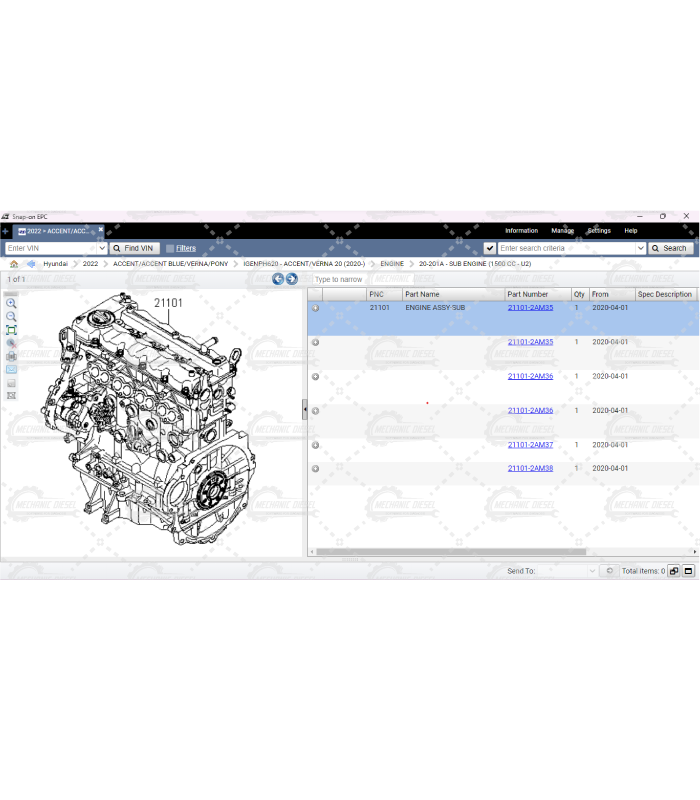This screenshot has width=700, height=800.
Task: Toggle the Filters checkbox
Action: [170, 248]
